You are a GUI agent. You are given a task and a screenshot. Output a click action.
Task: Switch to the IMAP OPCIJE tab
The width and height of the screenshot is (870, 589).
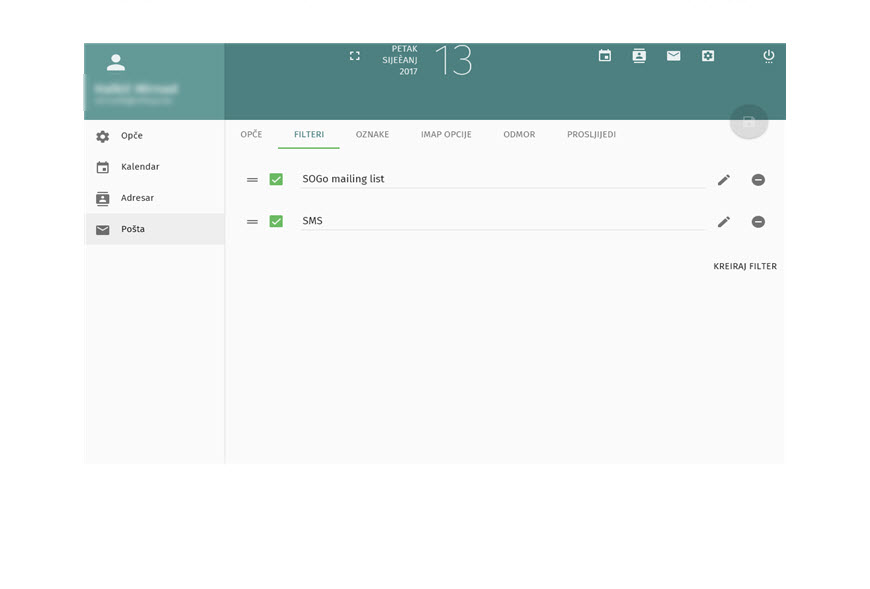click(x=446, y=134)
